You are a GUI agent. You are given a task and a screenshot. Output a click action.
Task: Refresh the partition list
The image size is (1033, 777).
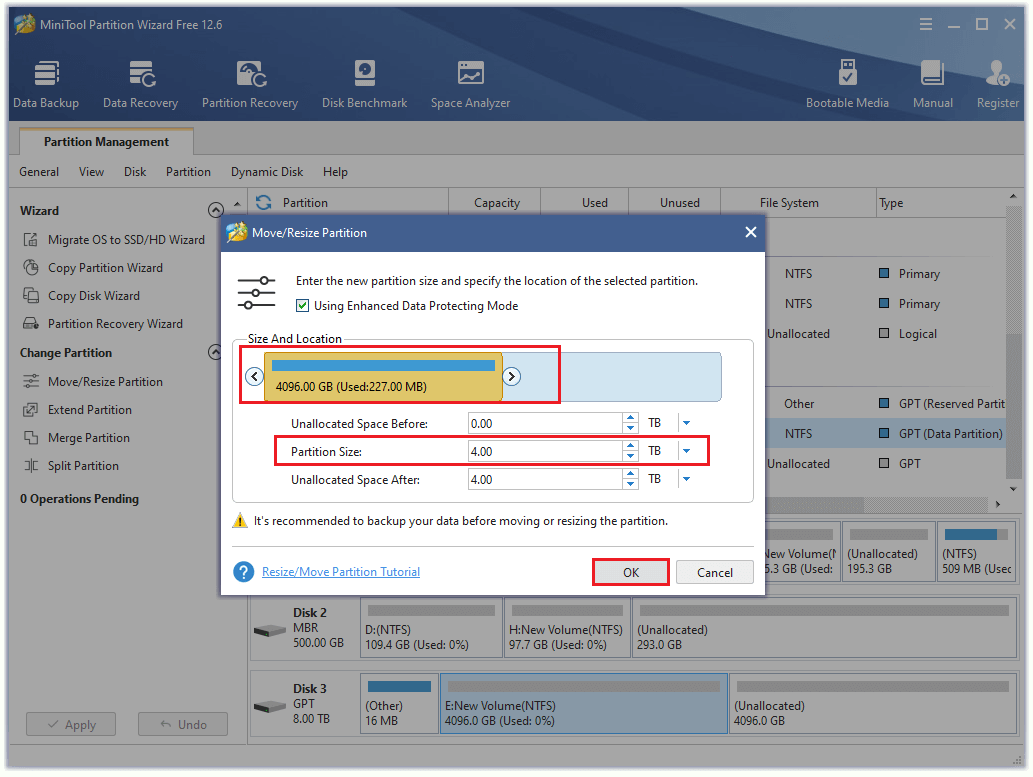click(264, 202)
